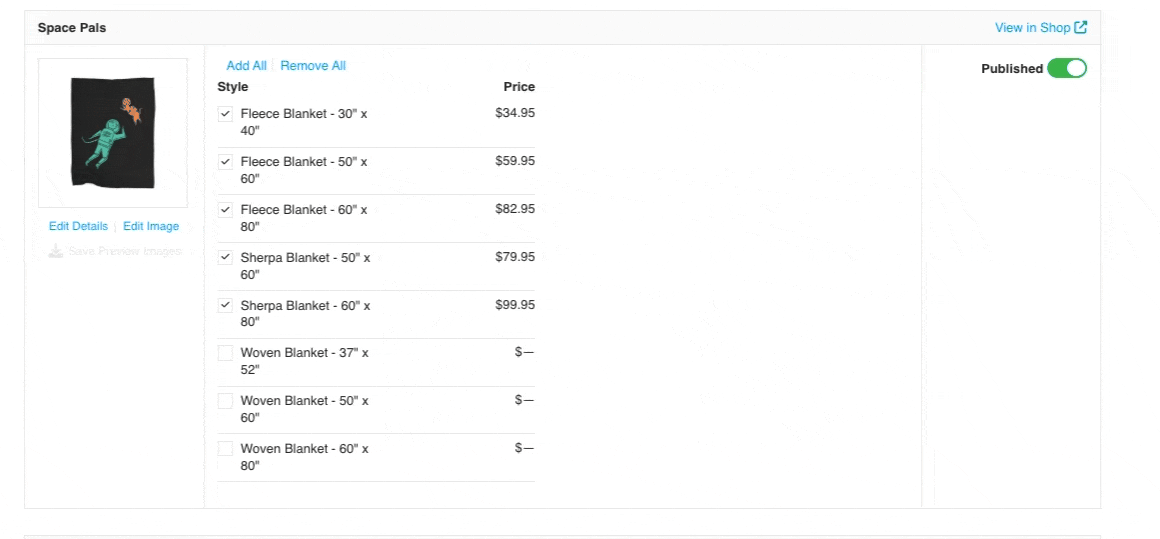The image size is (1160, 539).
Task: Open the View in Shop link
Action: point(1032,28)
